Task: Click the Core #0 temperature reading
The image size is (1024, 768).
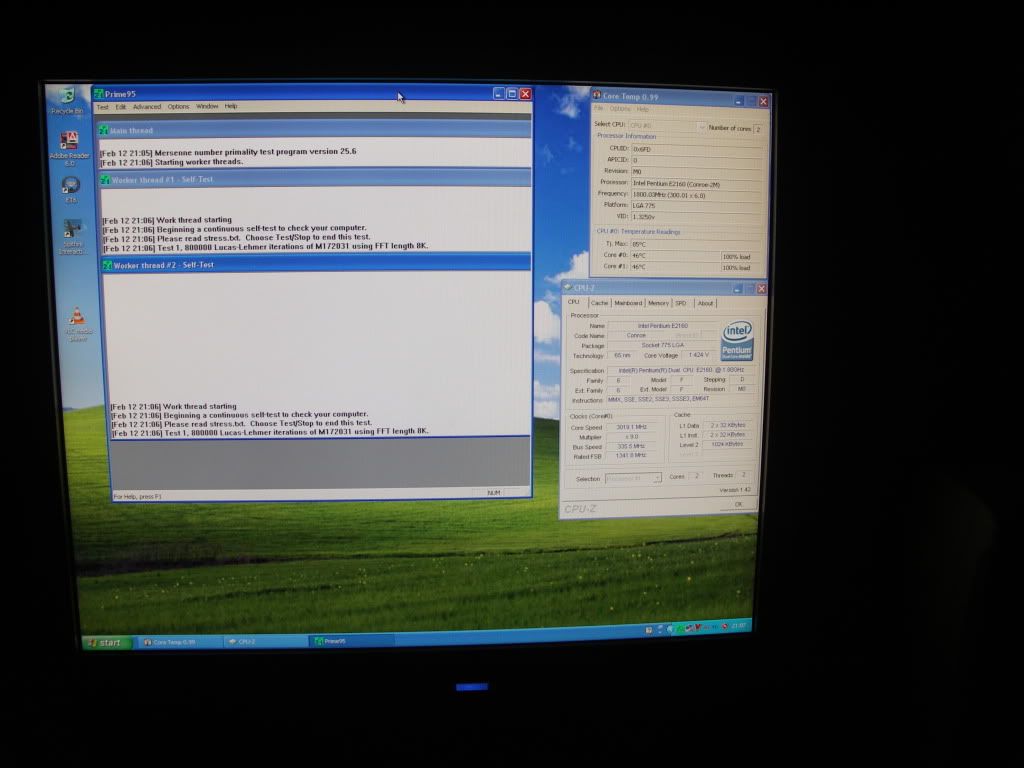Action: (675, 256)
